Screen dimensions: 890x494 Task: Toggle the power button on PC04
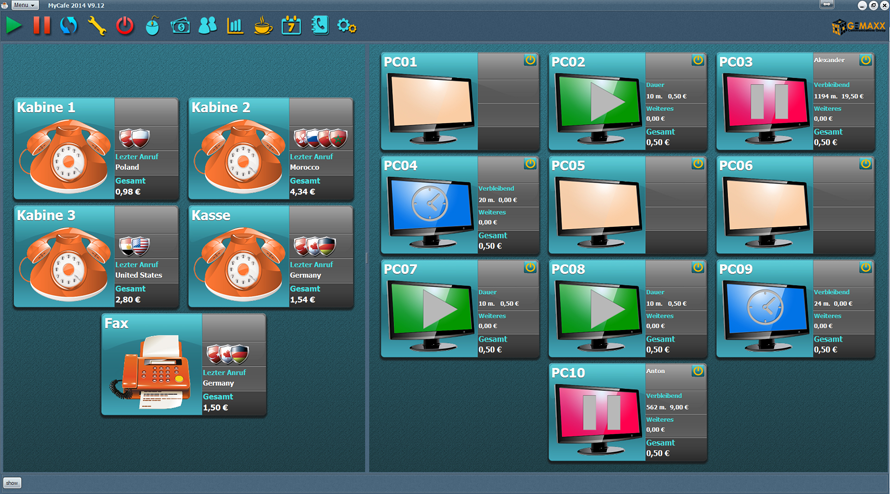pyautogui.click(x=530, y=164)
